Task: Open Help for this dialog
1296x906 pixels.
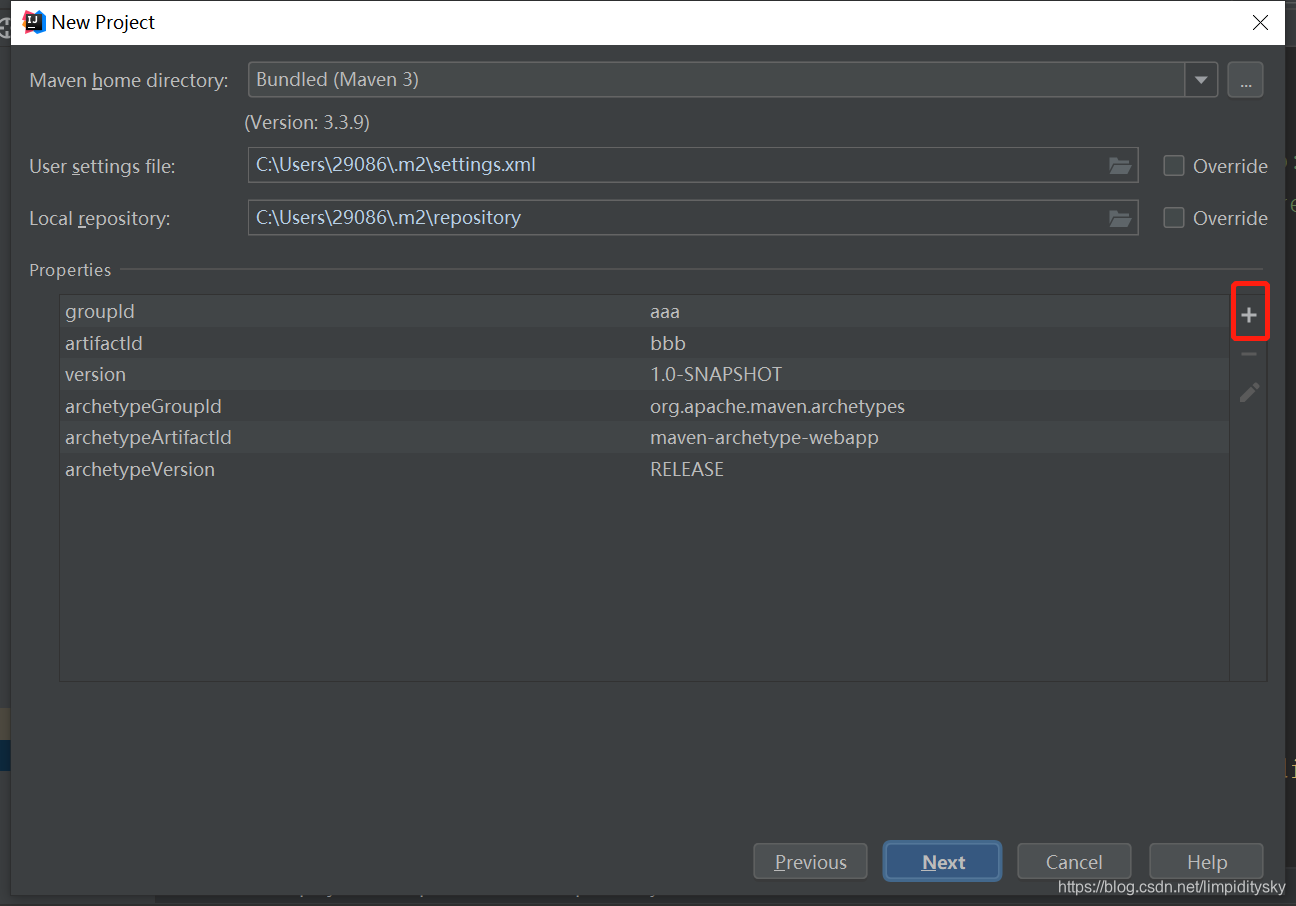Action: coord(1207,862)
